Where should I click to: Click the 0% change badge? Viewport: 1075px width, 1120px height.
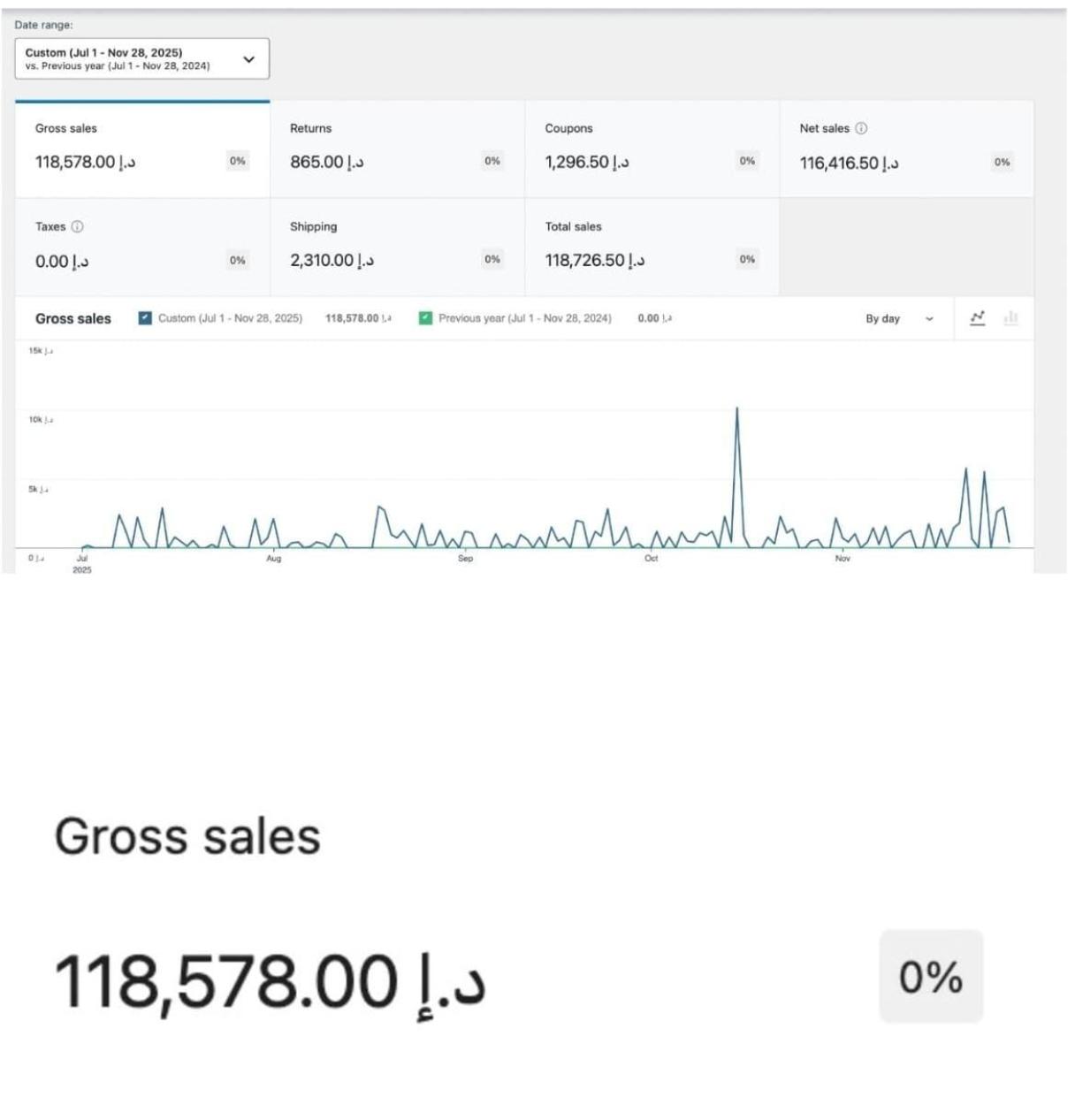tap(930, 978)
